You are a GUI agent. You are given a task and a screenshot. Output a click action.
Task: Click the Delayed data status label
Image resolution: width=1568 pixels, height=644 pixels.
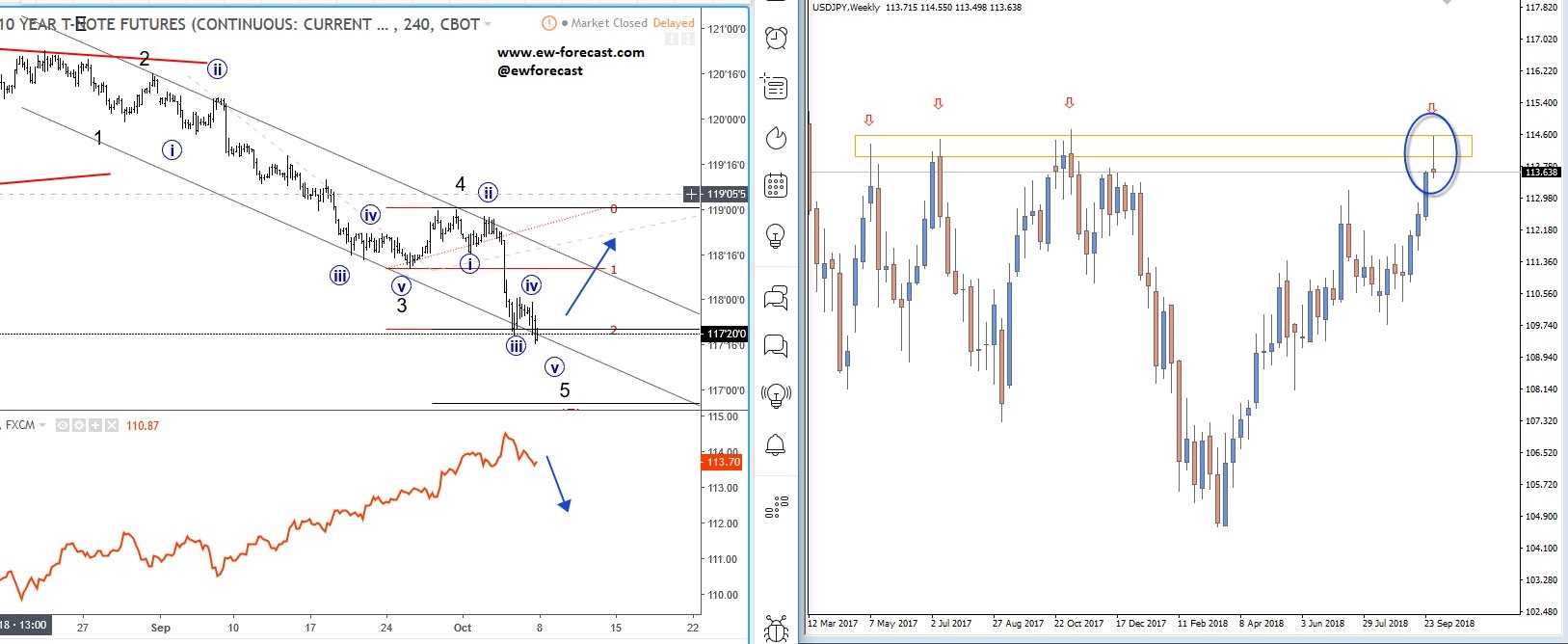coord(673,23)
